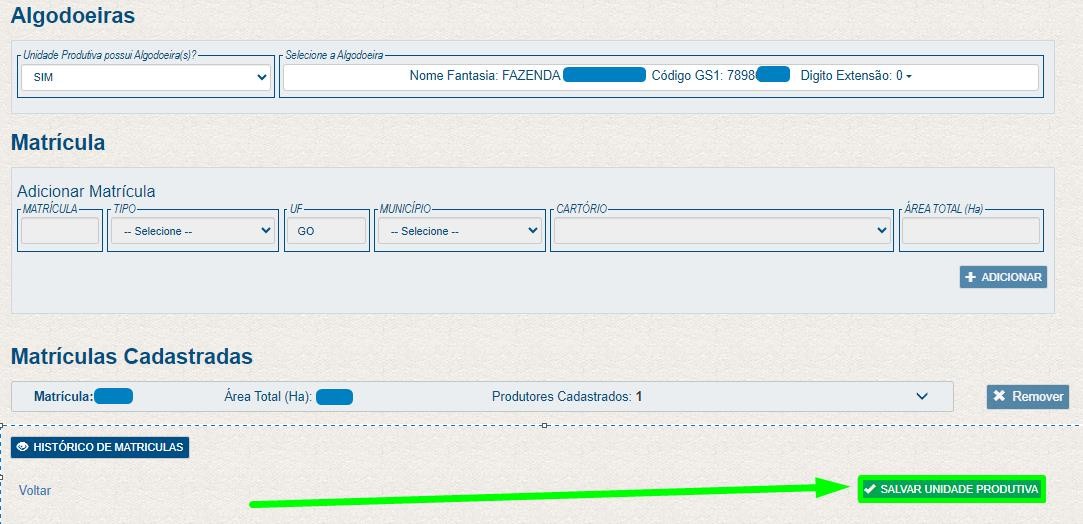1083x524 pixels.
Task: Click the X icon on Remover button
Action: (999, 397)
